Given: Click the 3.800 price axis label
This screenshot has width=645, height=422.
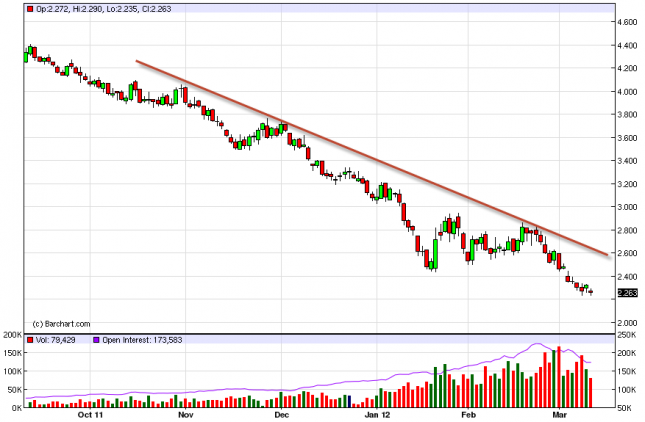Looking at the screenshot, I should (628, 115).
